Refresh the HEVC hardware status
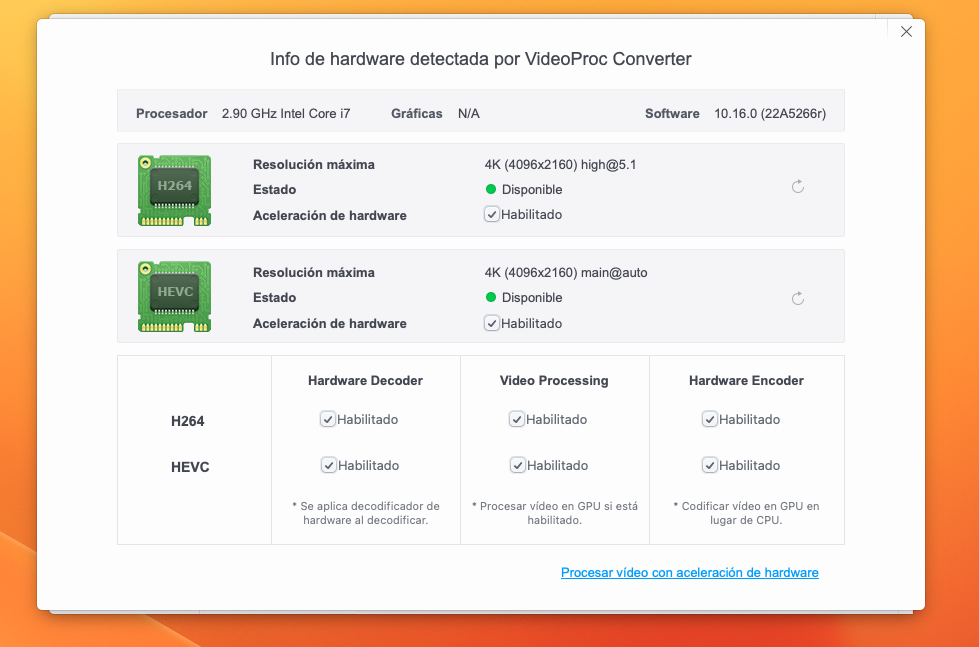 pyautogui.click(x=797, y=298)
